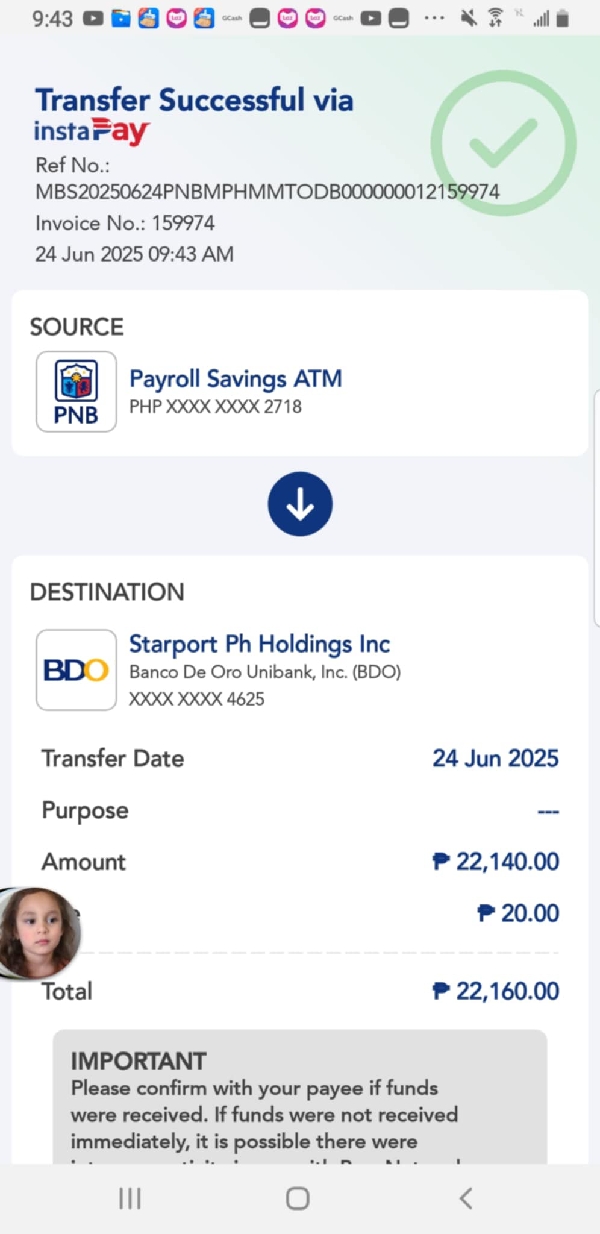
Task: Tap the BDO bank logo icon
Action: tap(76, 670)
